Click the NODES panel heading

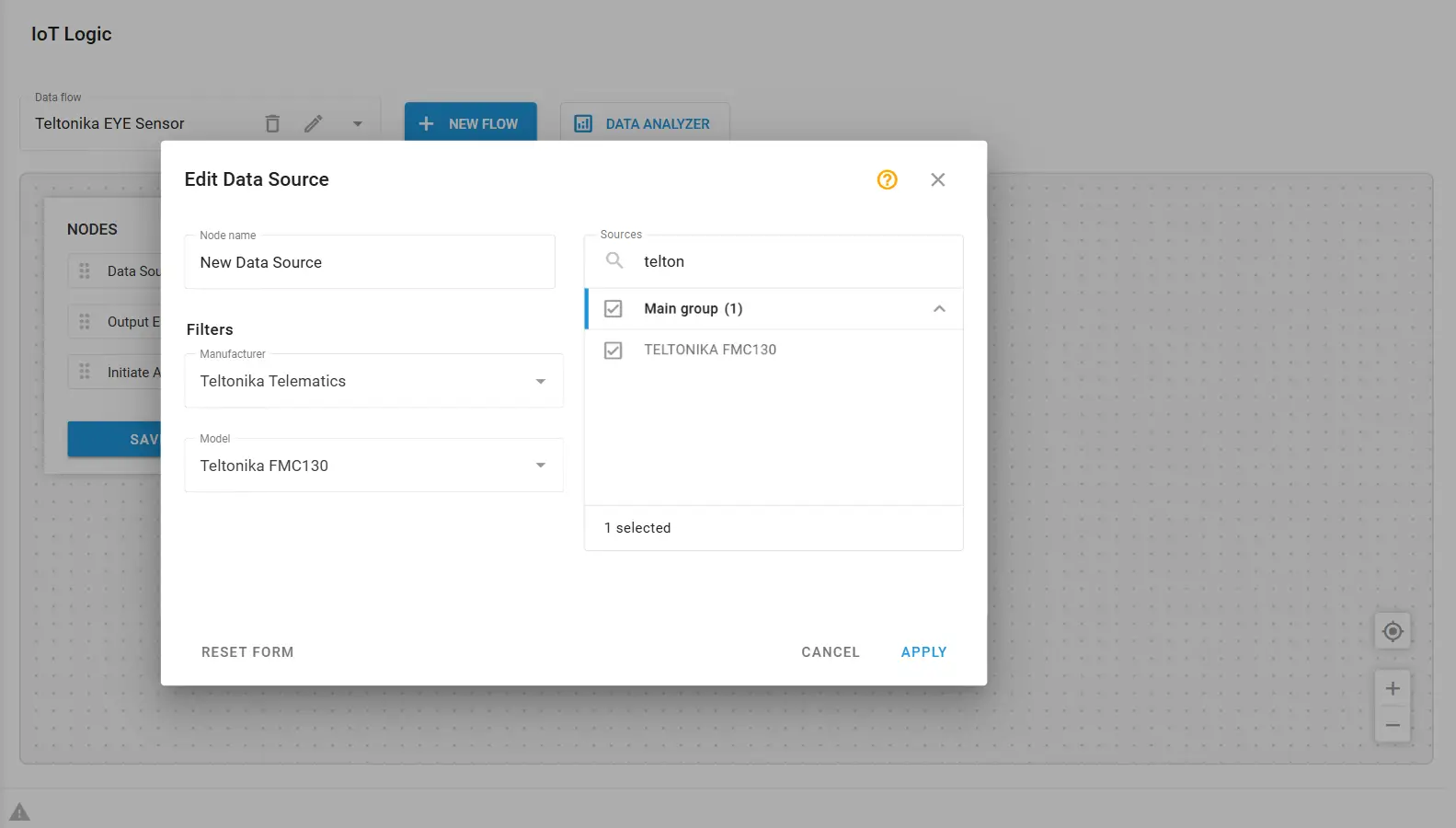pyautogui.click(x=92, y=229)
